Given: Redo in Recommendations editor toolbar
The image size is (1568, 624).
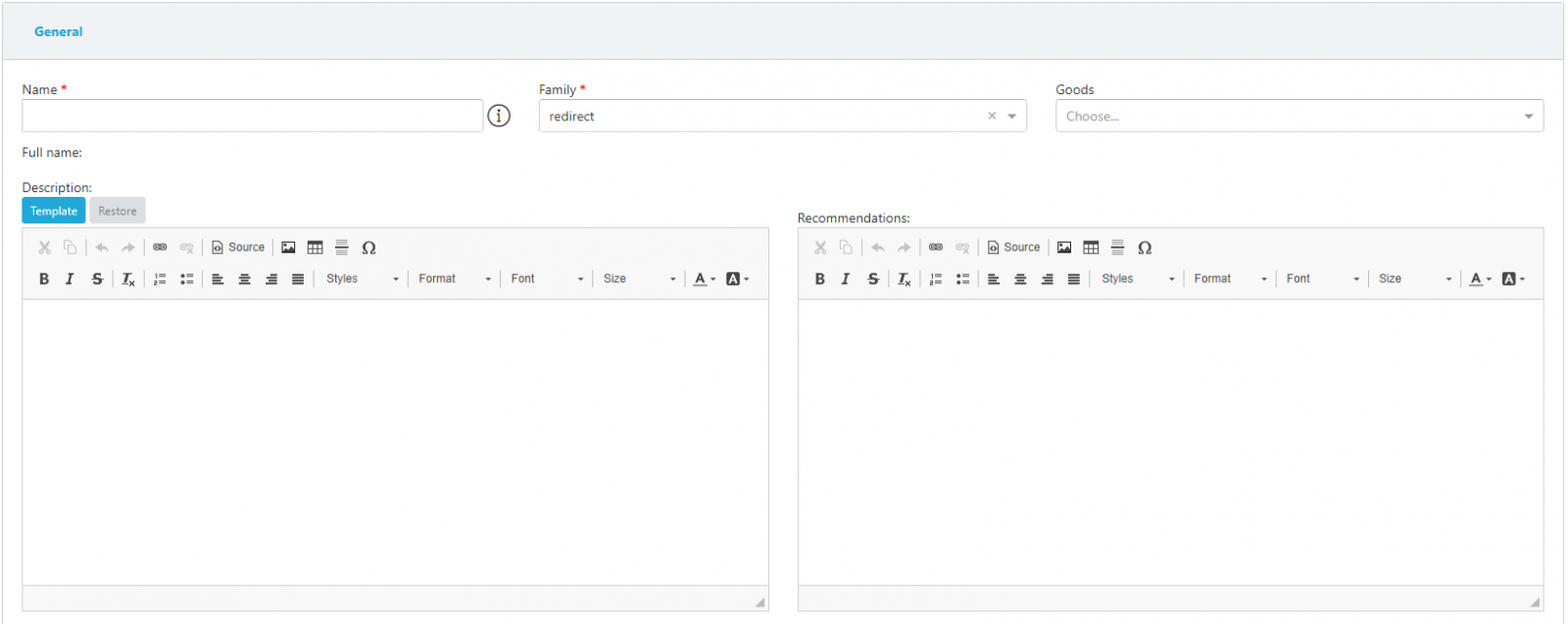Looking at the screenshot, I should coord(904,248).
